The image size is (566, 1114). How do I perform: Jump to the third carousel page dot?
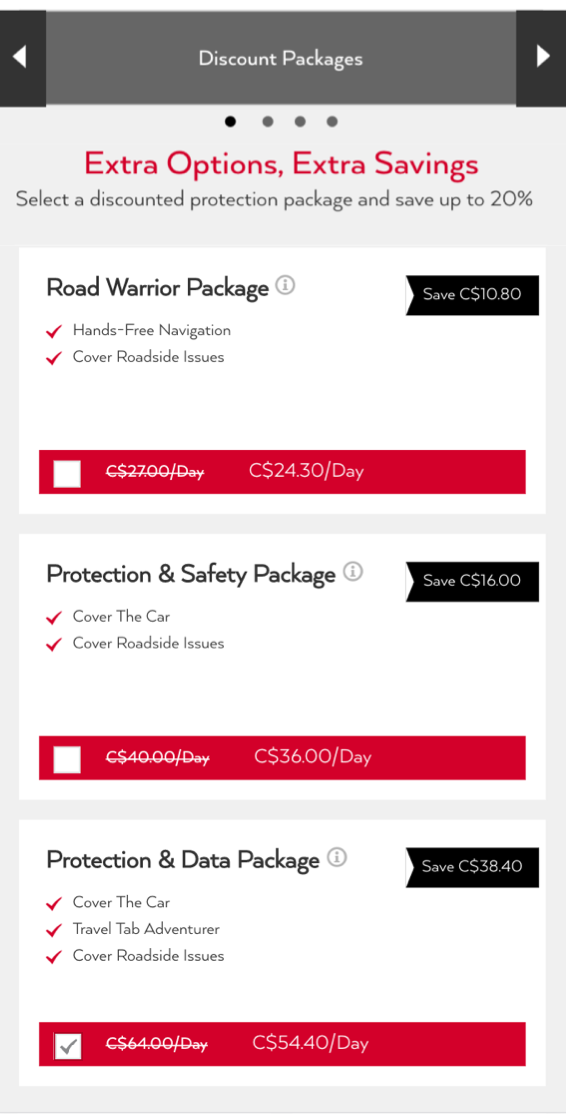click(x=300, y=121)
